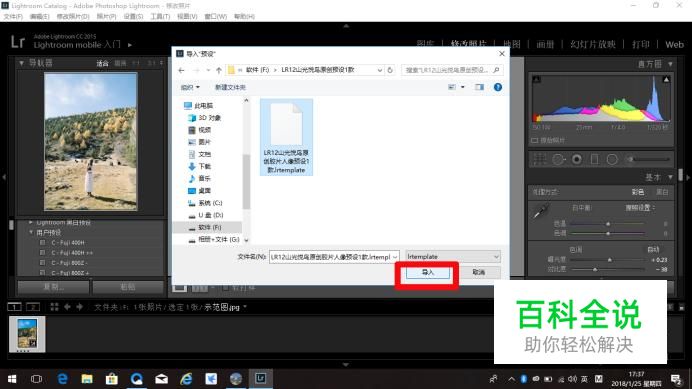Select the Spot Removal tool
Image resolution: width=692 pixels, height=389 pixels.
coord(559,159)
